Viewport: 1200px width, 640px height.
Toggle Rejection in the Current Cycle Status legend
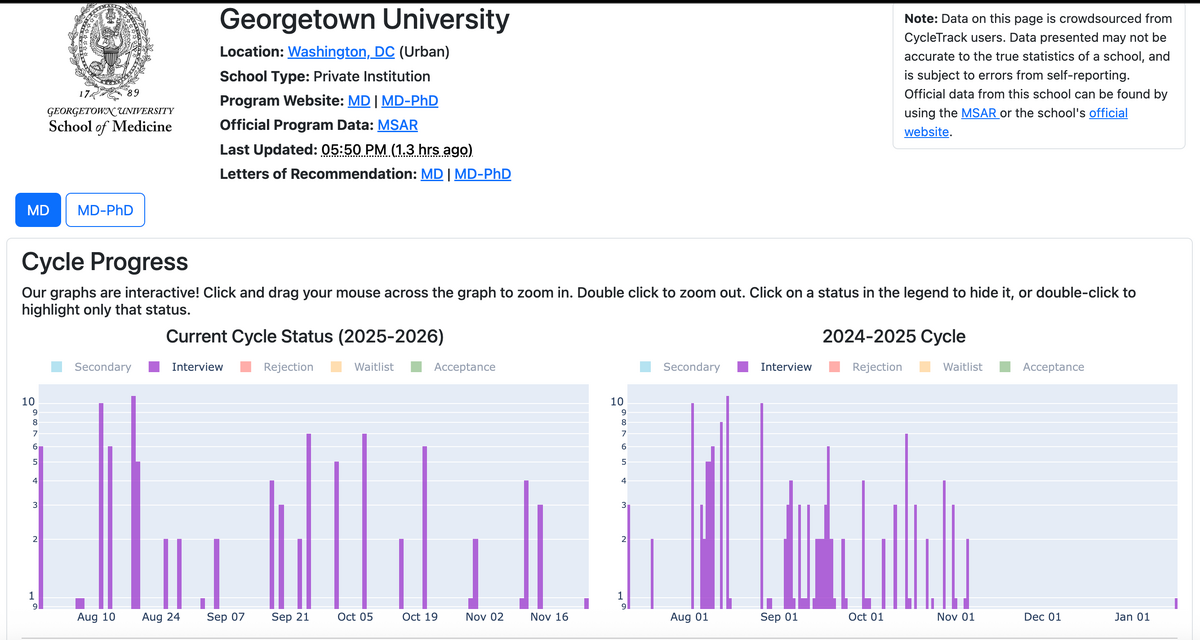[x=277, y=367]
